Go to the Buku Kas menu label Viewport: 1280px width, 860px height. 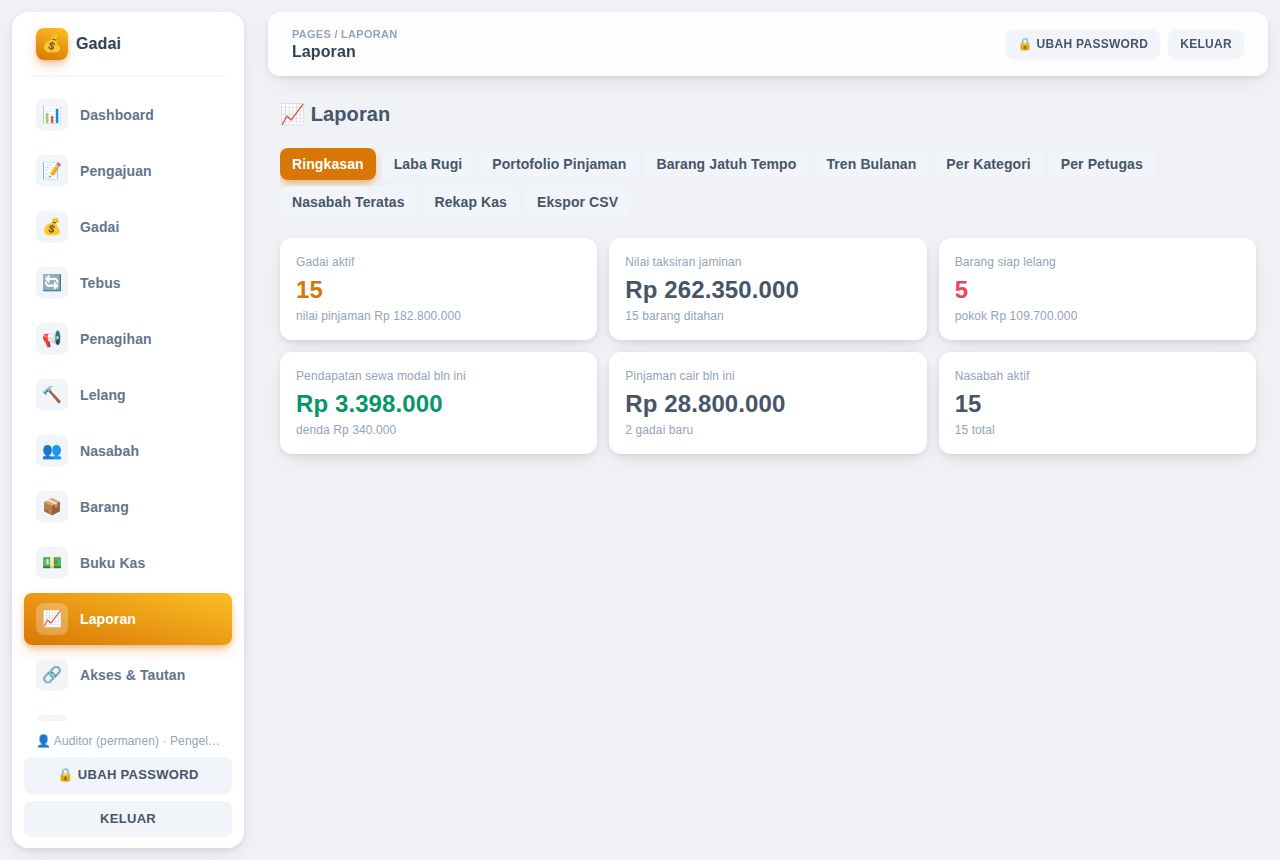pos(112,563)
